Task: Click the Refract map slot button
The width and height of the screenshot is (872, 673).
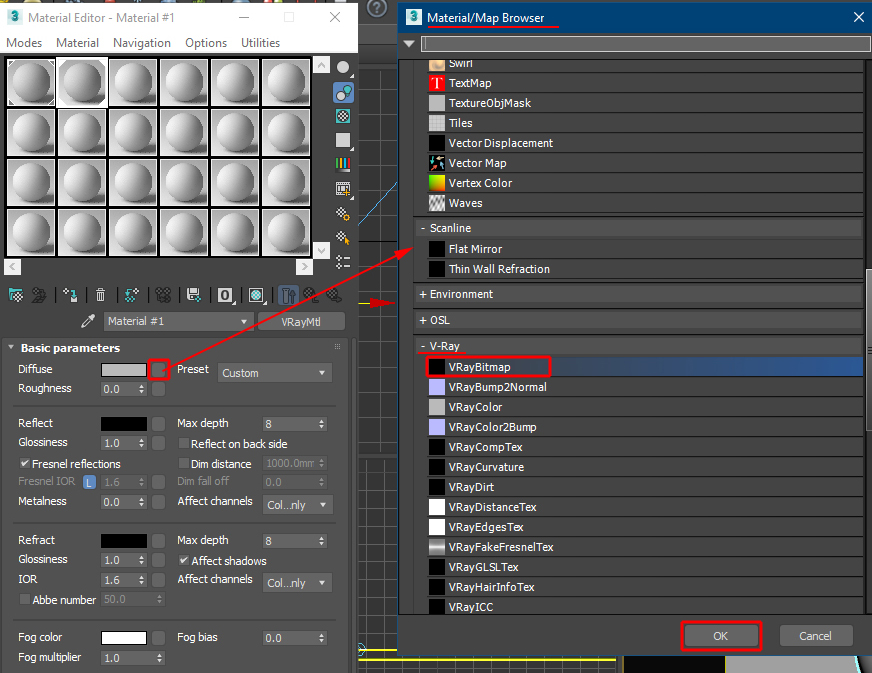Action: coord(159,541)
